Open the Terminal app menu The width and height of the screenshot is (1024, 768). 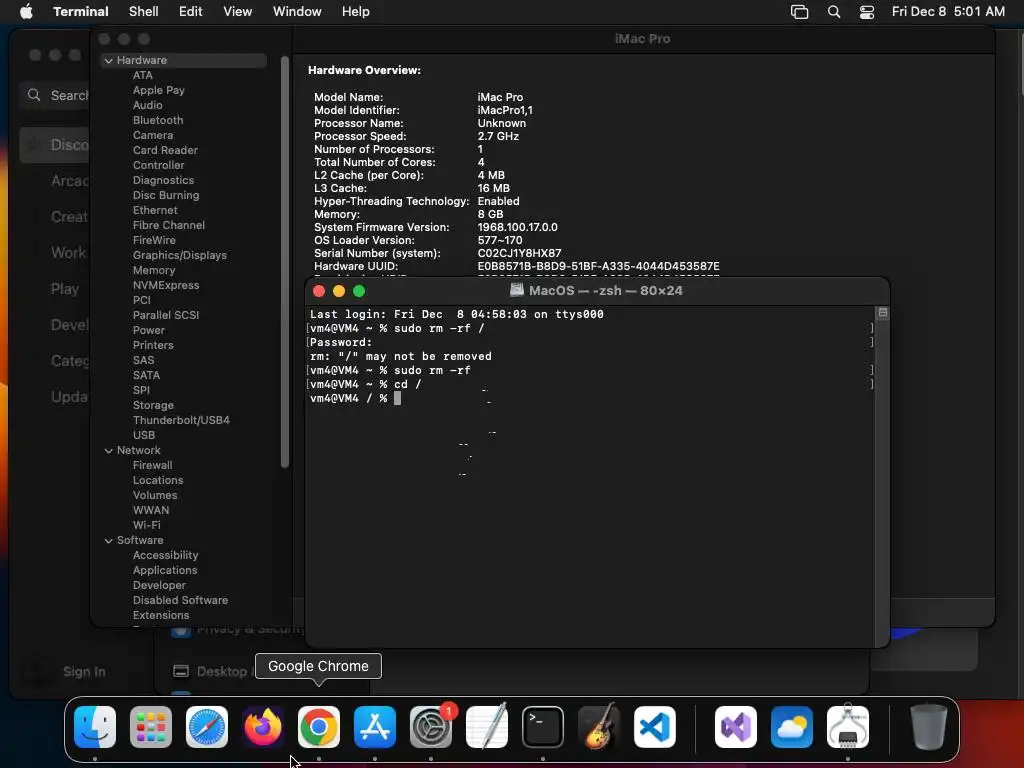(81, 12)
